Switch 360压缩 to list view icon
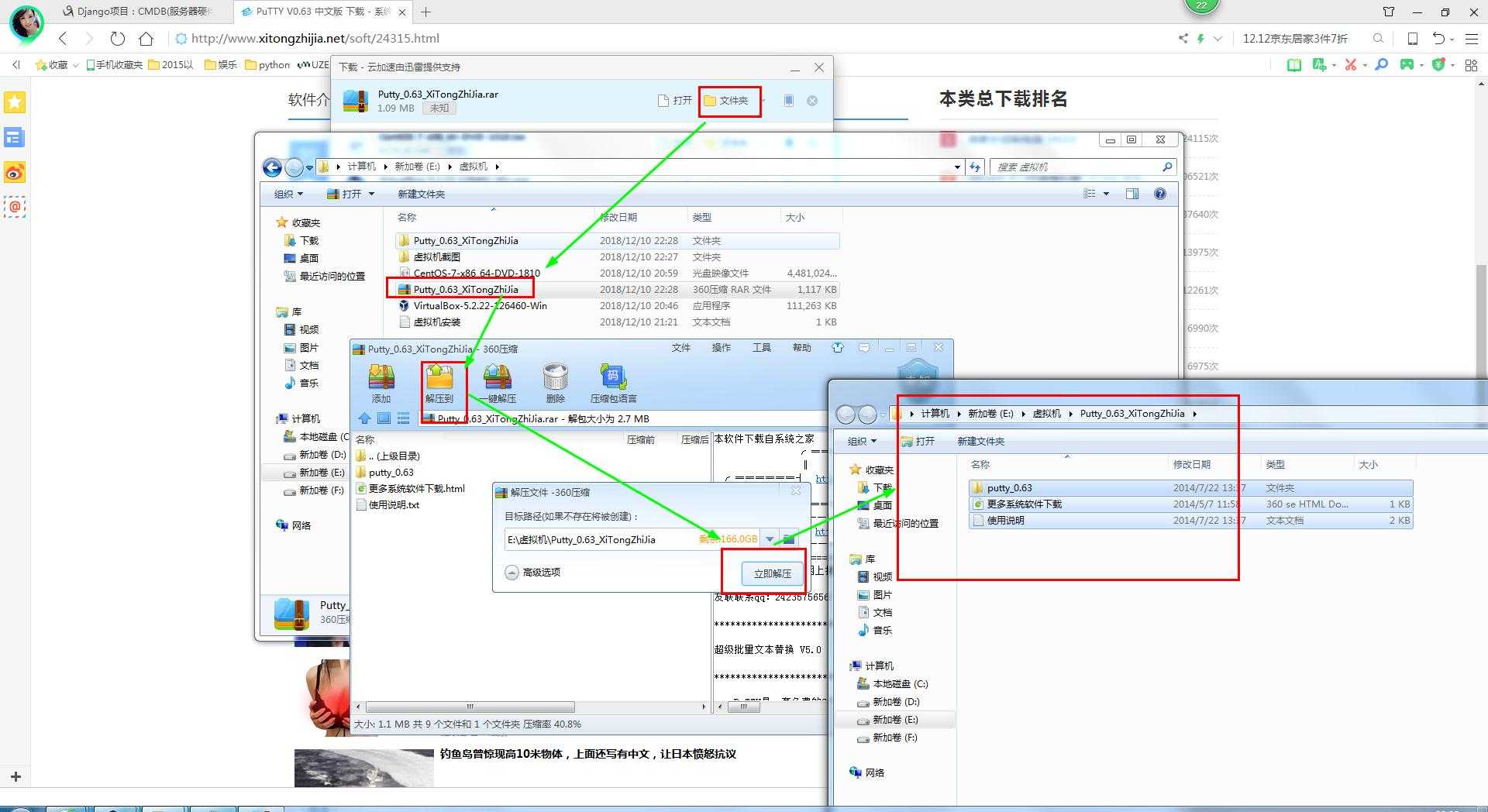1488x812 pixels. (403, 418)
